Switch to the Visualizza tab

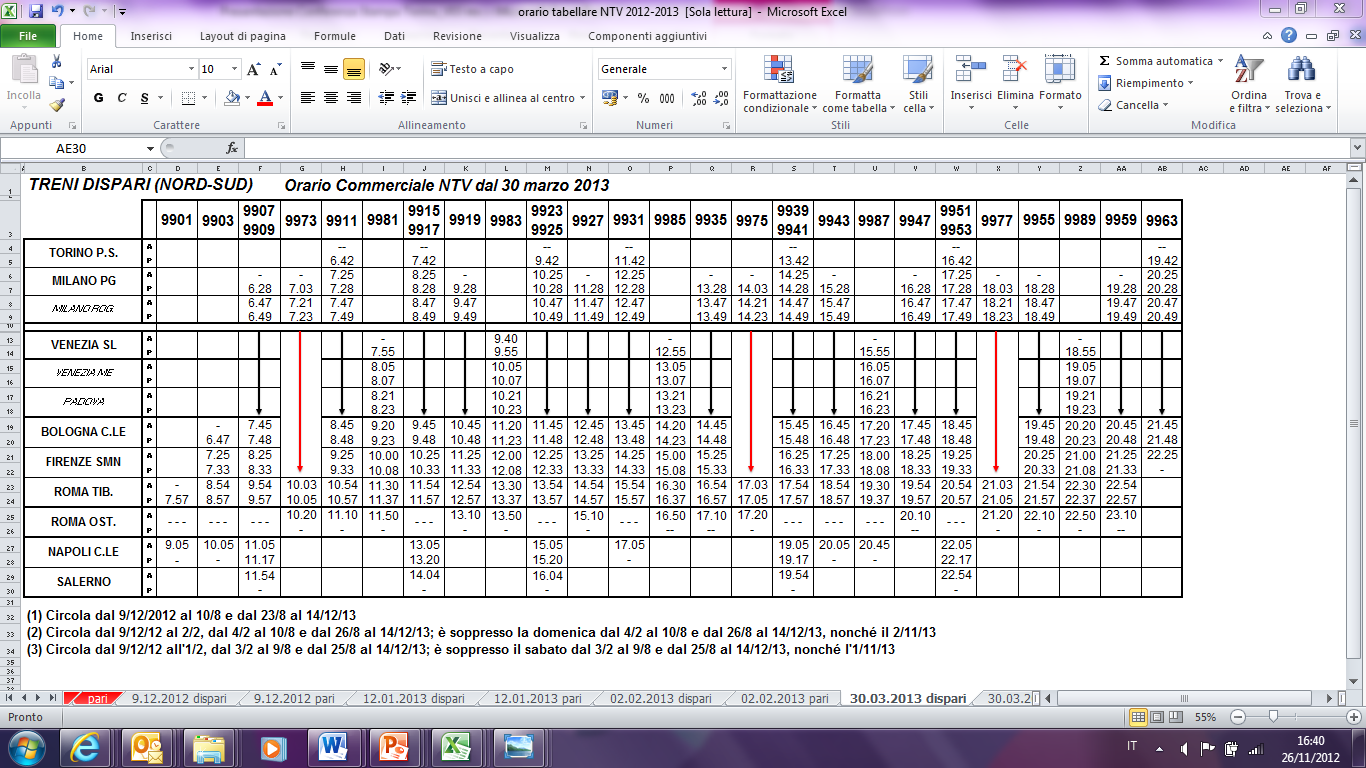[x=535, y=36]
